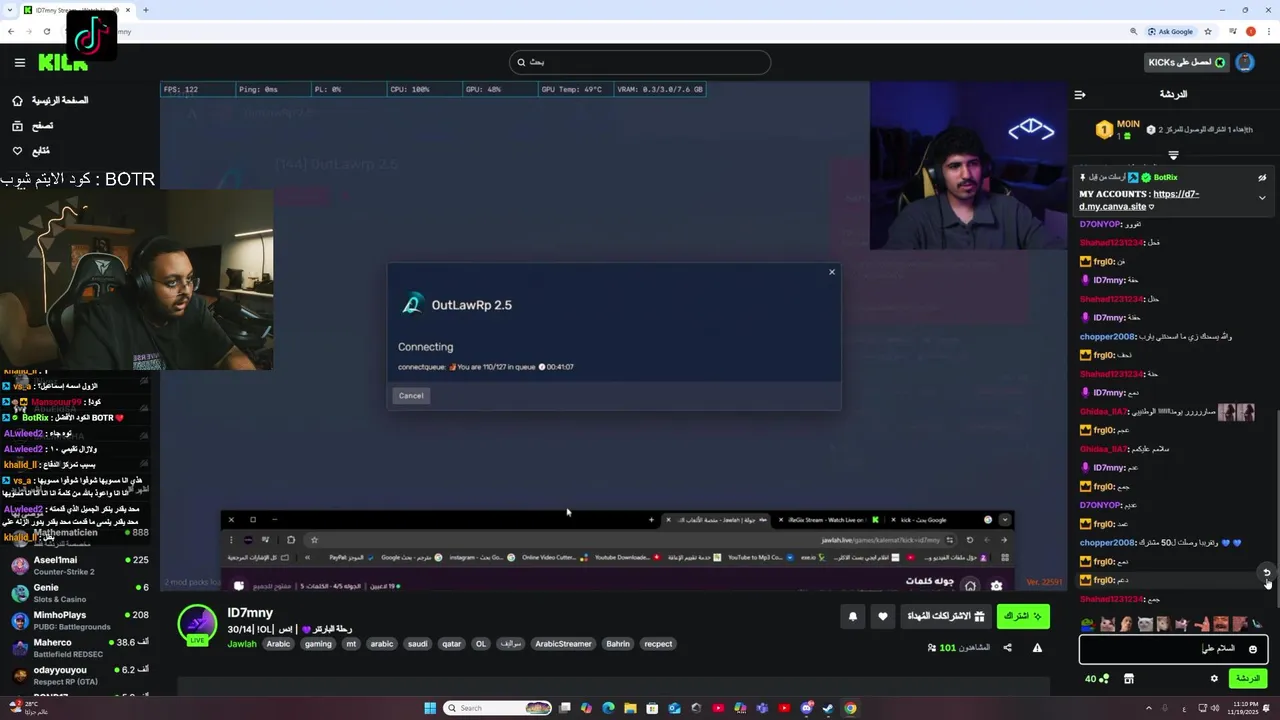The image size is (1280, 720).
Task: Click the search field at the top
Action: [x=640, y=62]
